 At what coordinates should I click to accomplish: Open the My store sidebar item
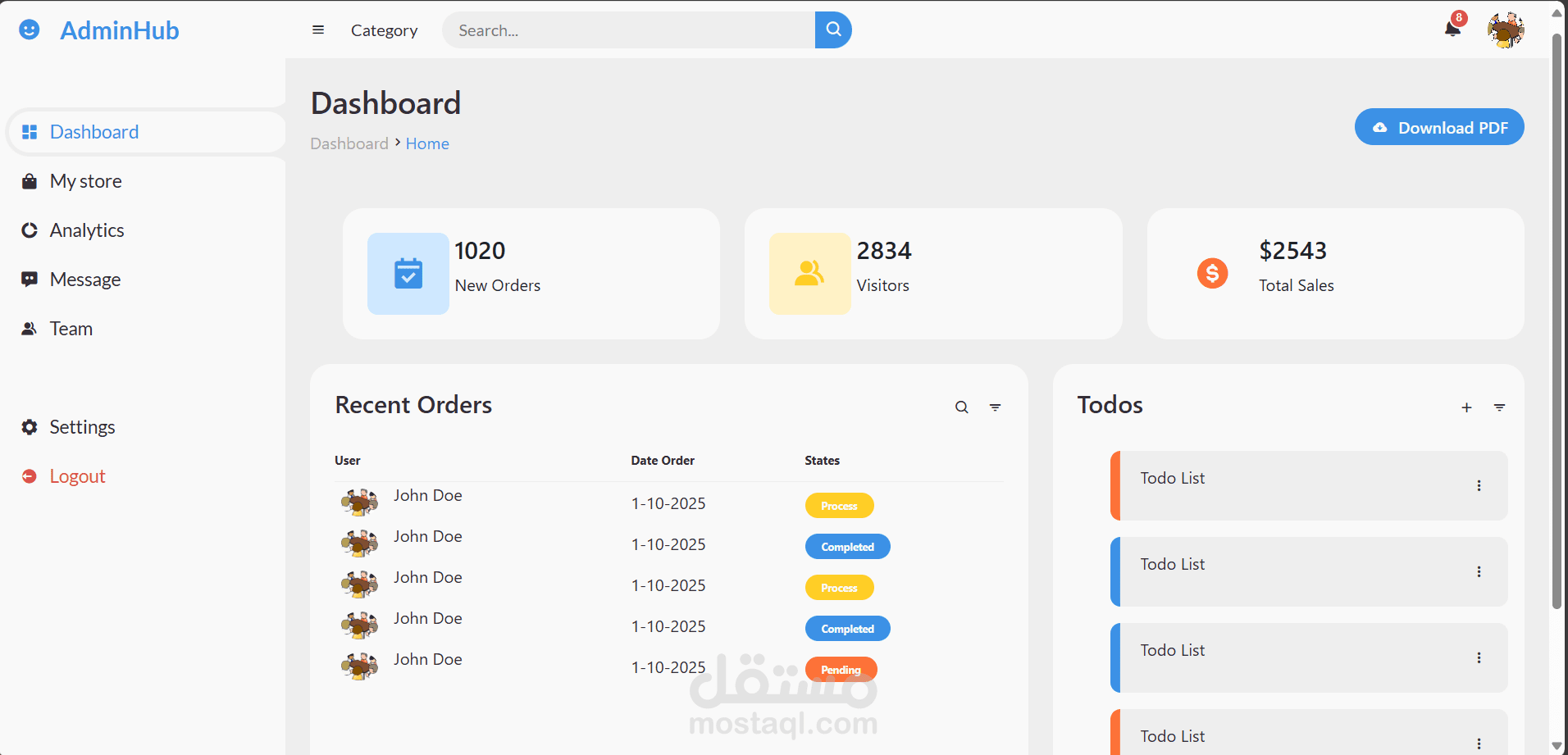[146, 181]
